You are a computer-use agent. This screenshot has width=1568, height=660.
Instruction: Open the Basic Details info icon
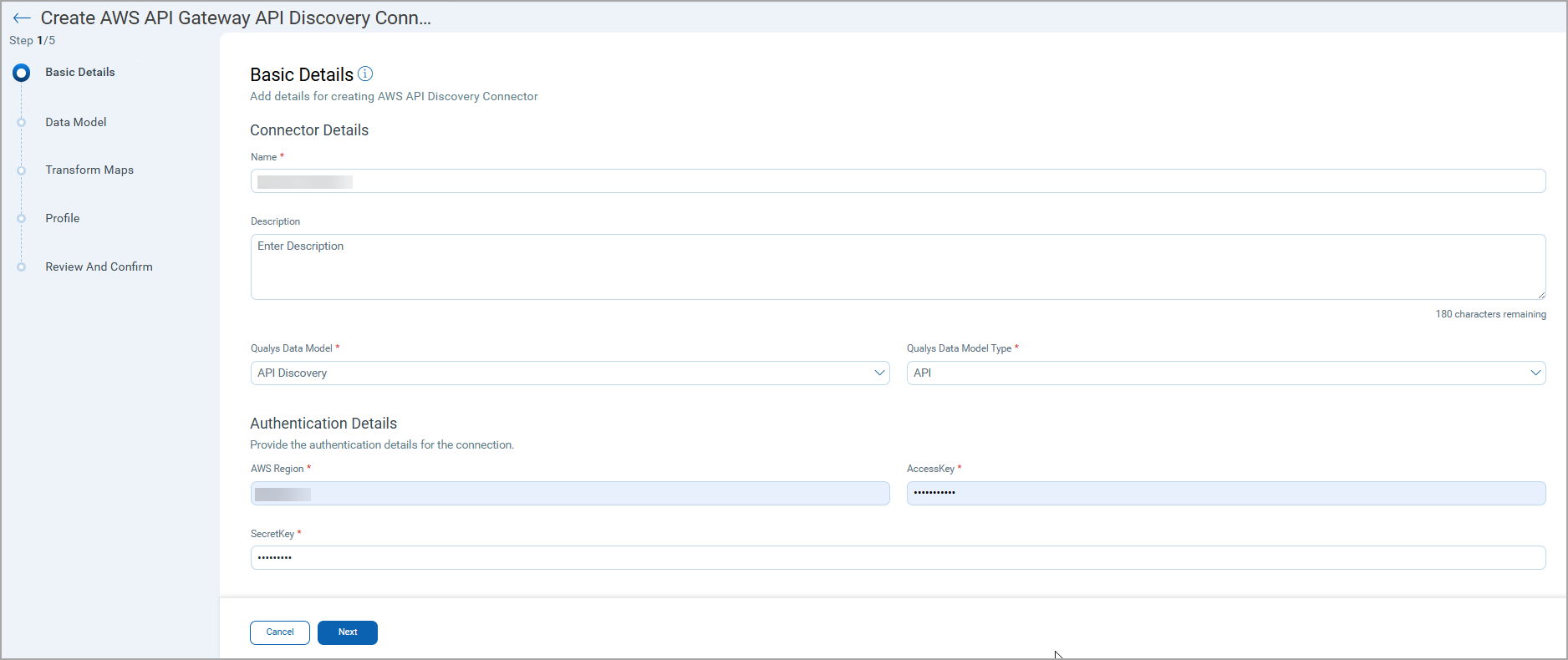coord(365,74)
